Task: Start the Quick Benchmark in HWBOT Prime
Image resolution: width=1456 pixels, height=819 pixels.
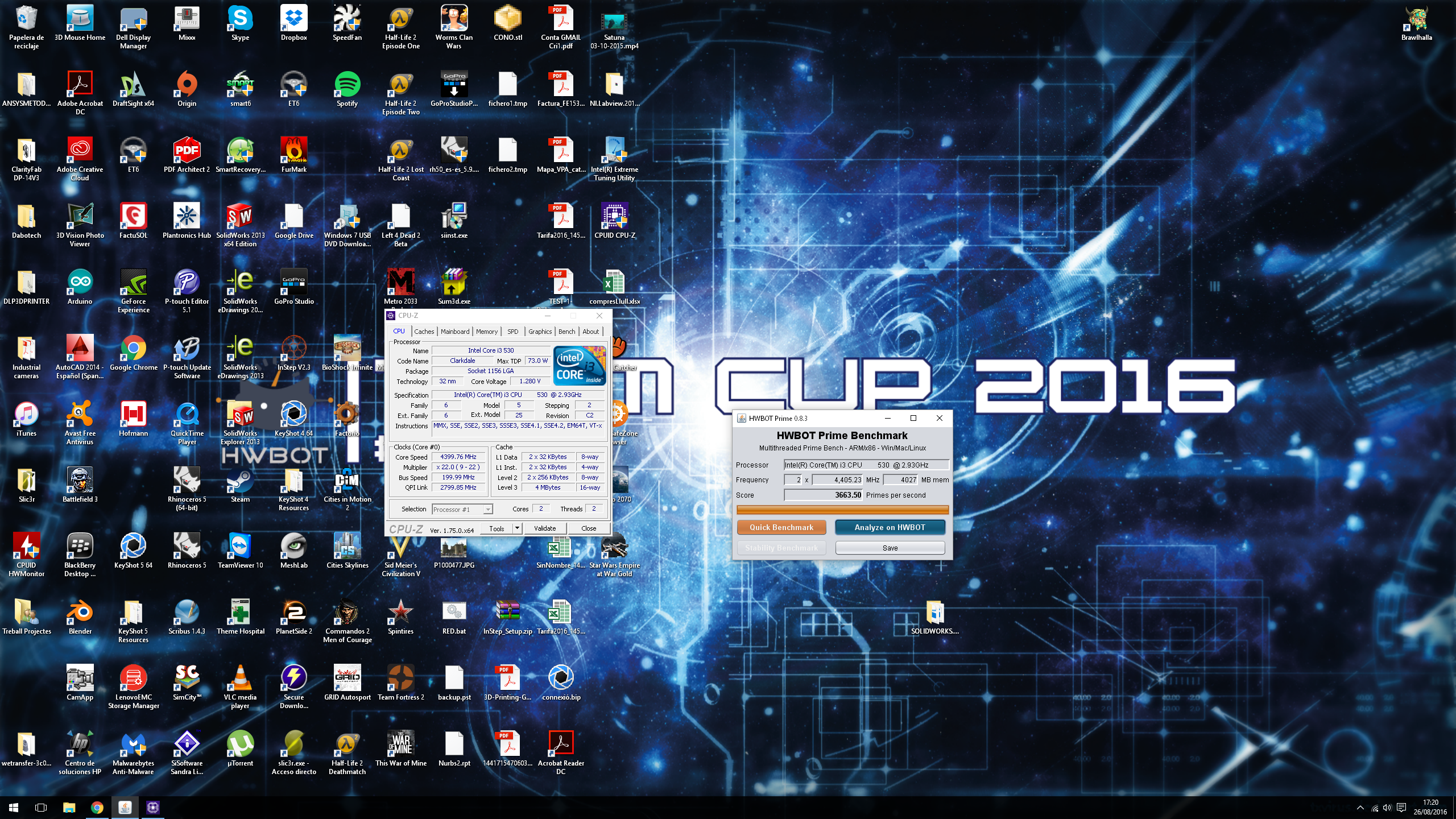Action: point(781,527)
